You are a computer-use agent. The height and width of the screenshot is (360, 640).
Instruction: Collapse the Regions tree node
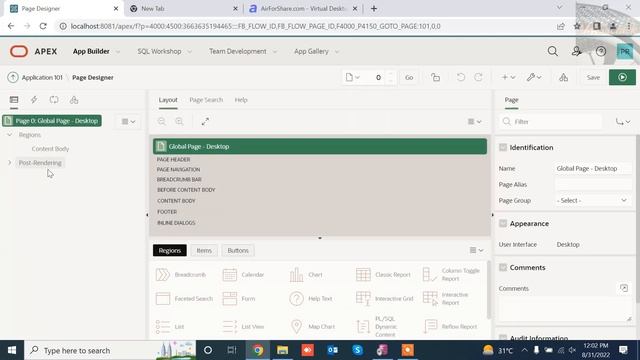coord(10,134)
